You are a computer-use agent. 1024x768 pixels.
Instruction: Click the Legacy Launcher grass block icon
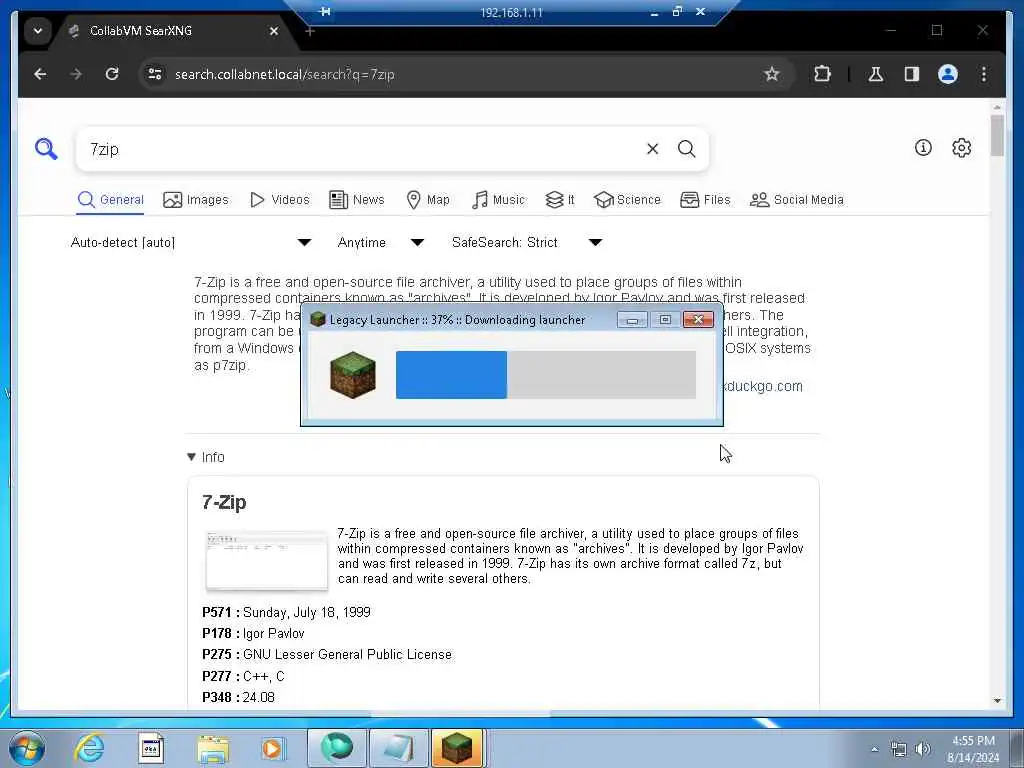pos(353,375)
